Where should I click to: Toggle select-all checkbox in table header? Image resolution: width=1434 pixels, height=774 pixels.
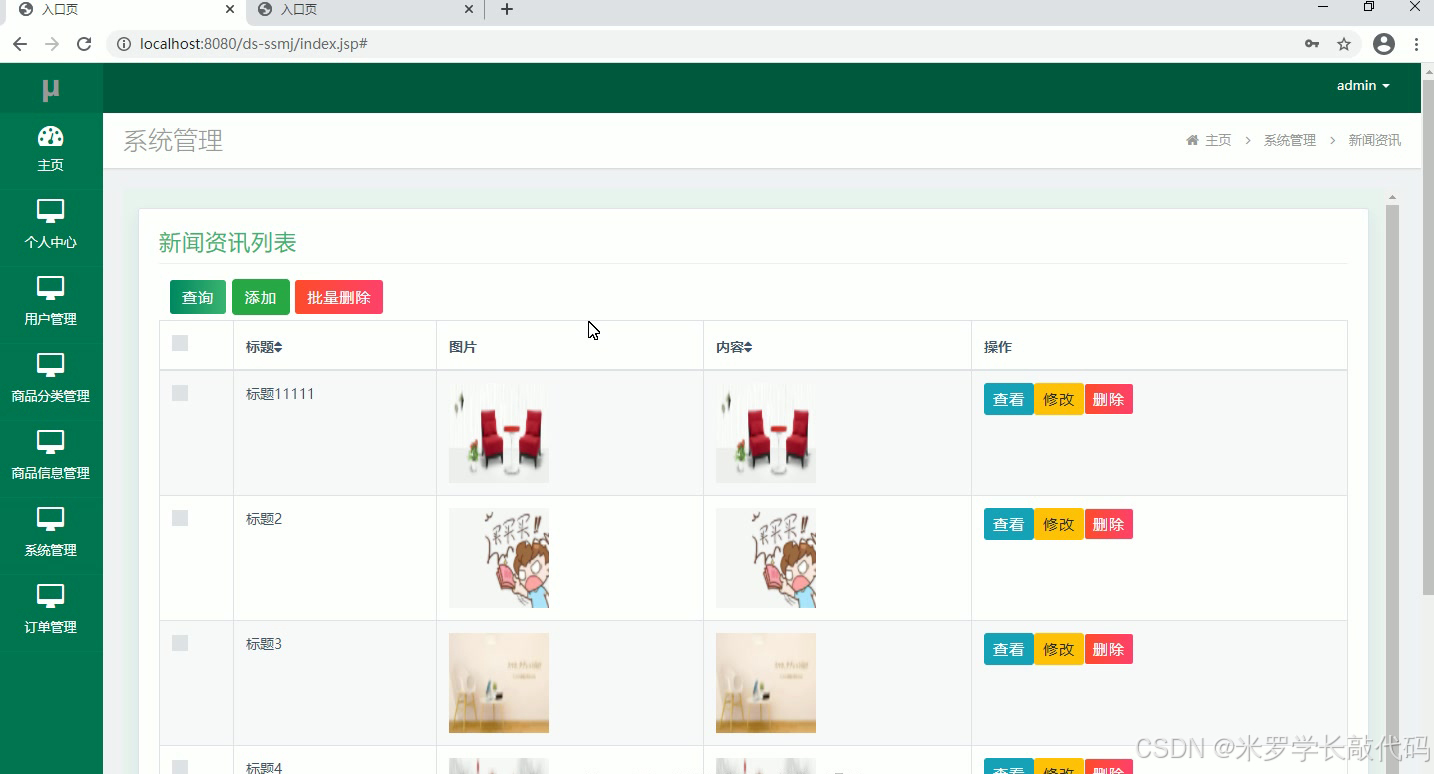point(180,343)
